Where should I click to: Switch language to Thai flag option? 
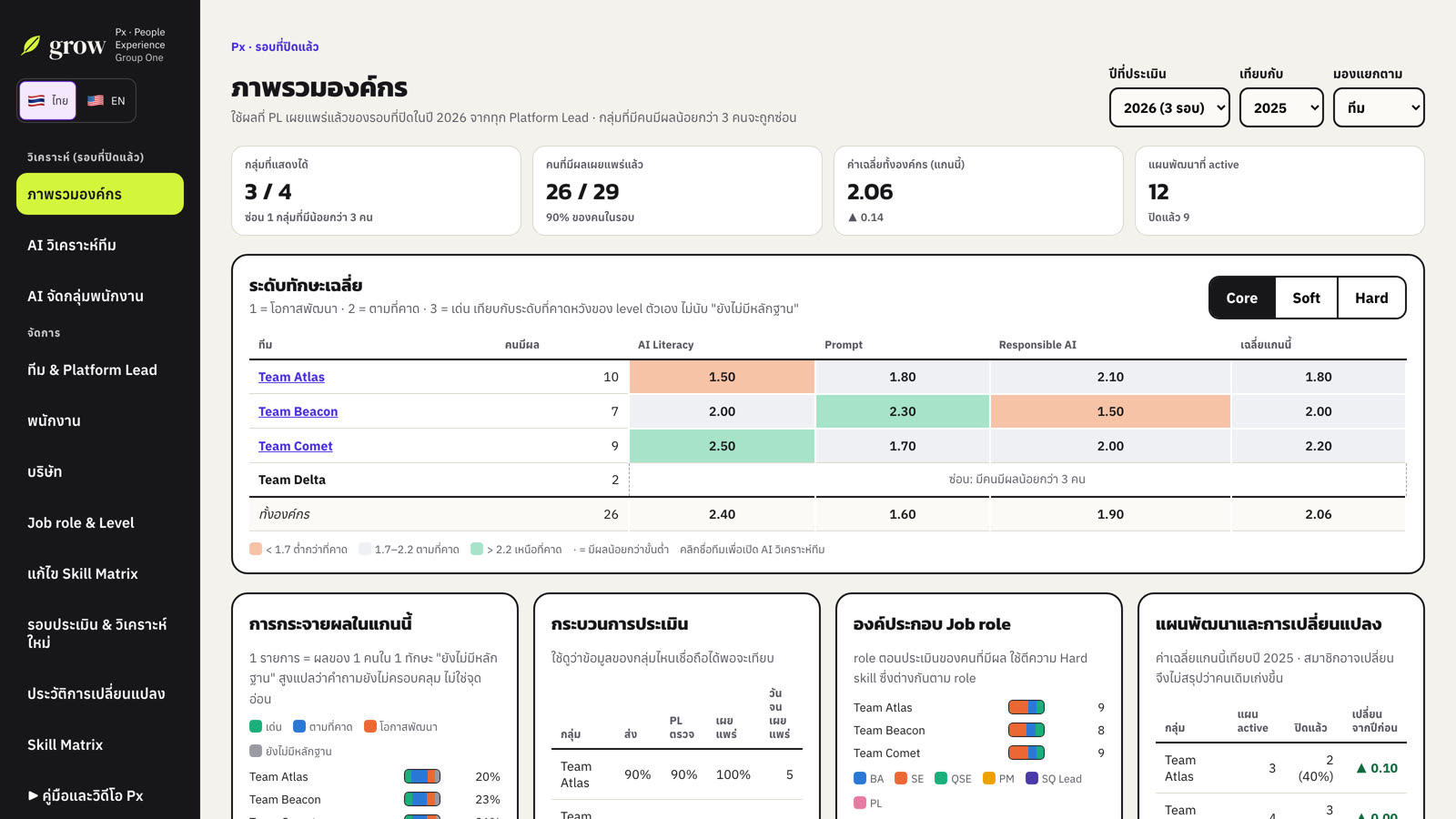coord(48,101)
